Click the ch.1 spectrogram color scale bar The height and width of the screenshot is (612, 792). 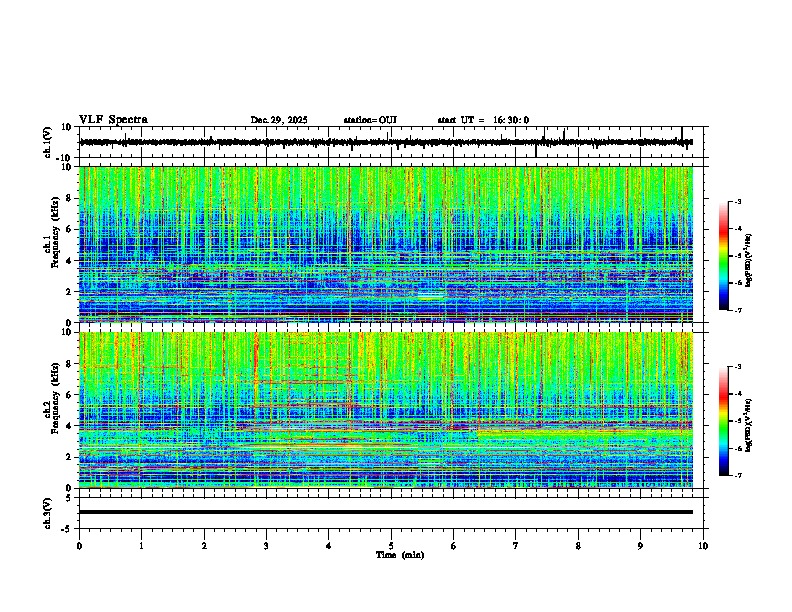[x=723, y=256]
